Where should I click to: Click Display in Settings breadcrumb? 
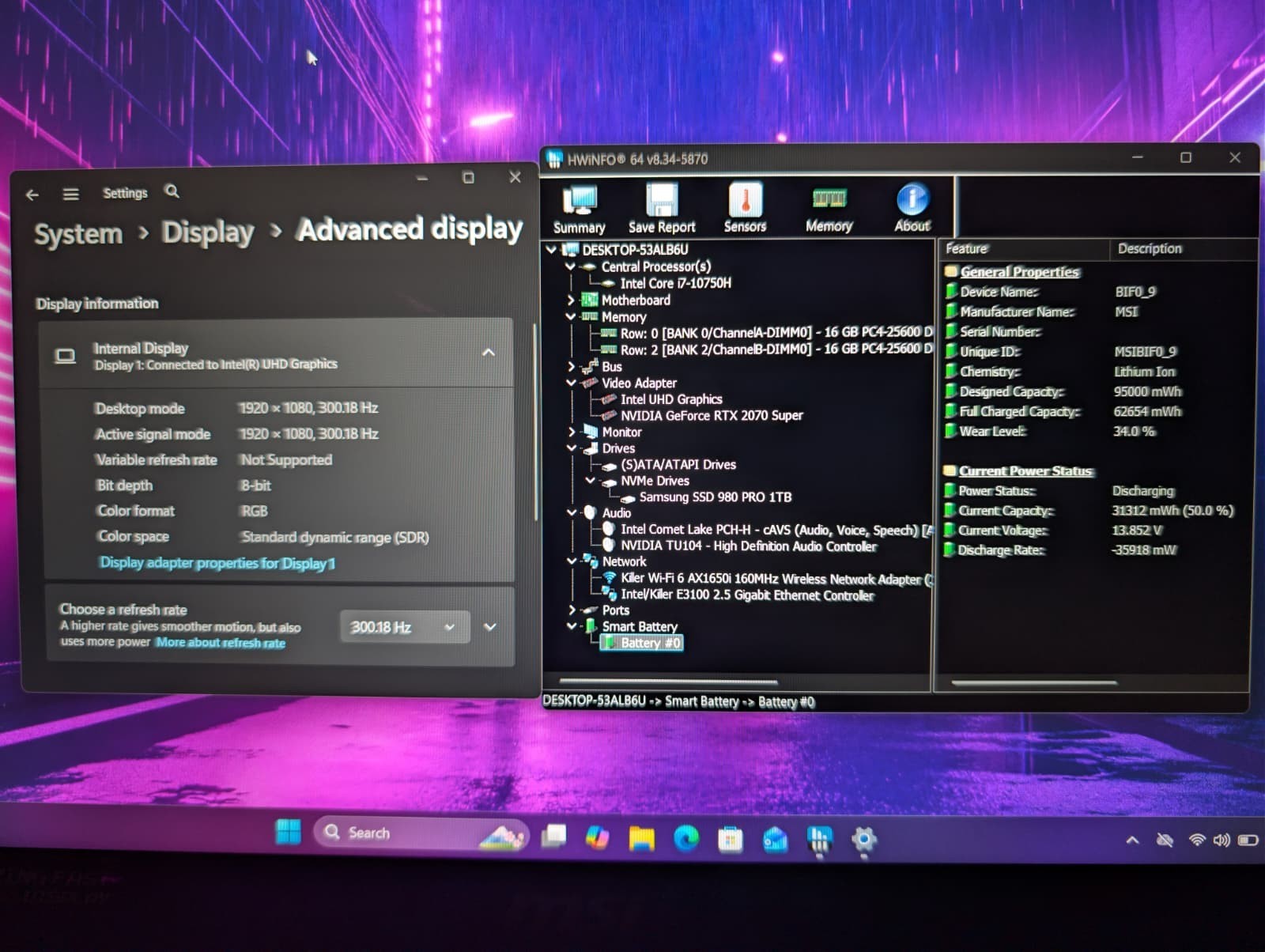tap(208, 232)
